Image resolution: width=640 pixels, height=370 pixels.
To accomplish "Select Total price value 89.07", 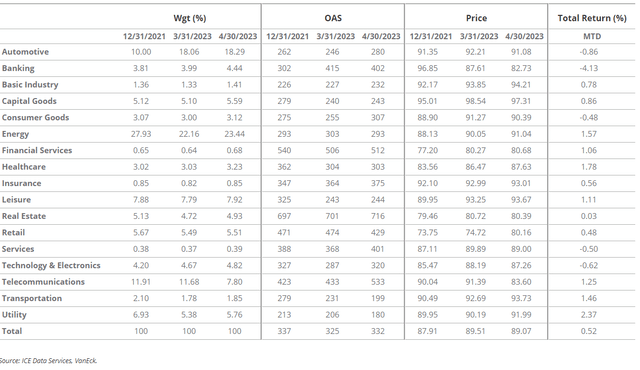I will tap(521, 331).
